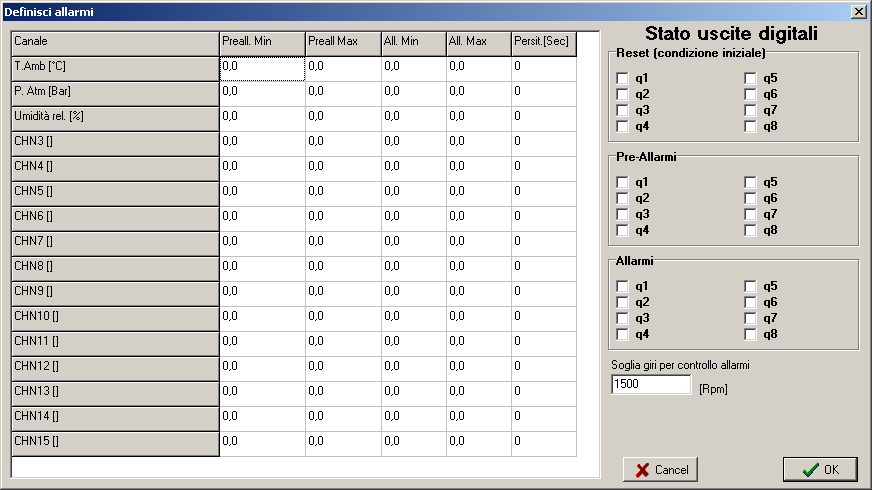The width and height of the screenshot is (872, 490).
Task: Click the OK button with green checkmark
Action: (x=820, y=469)
